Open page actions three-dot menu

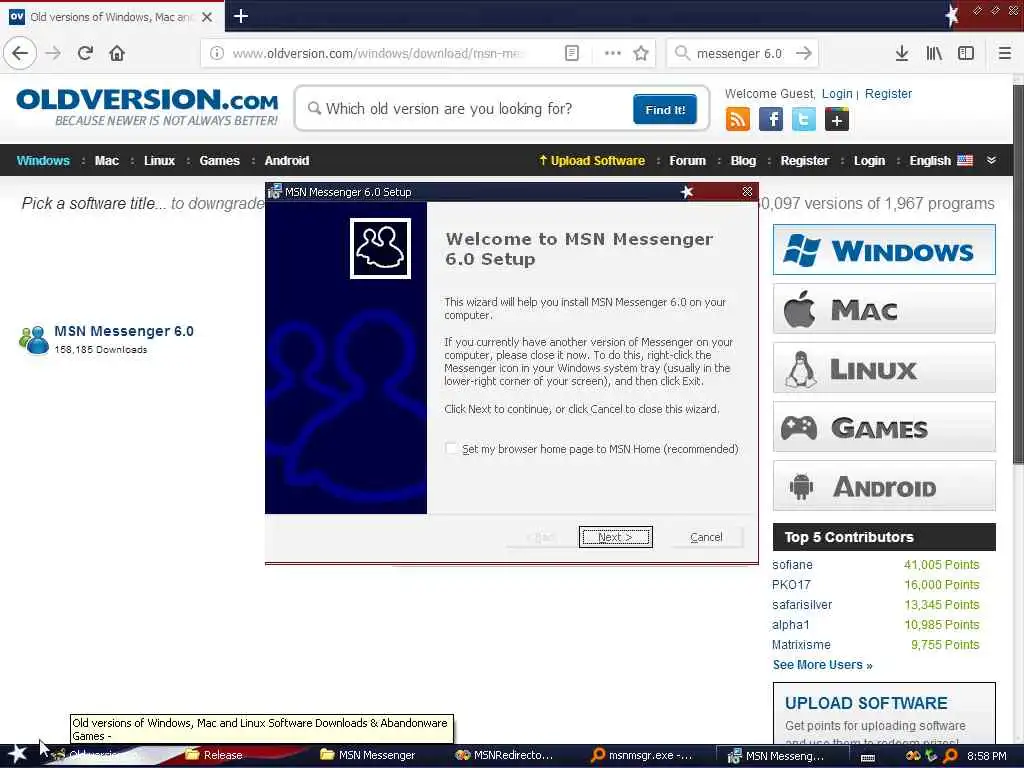[613, 53]
